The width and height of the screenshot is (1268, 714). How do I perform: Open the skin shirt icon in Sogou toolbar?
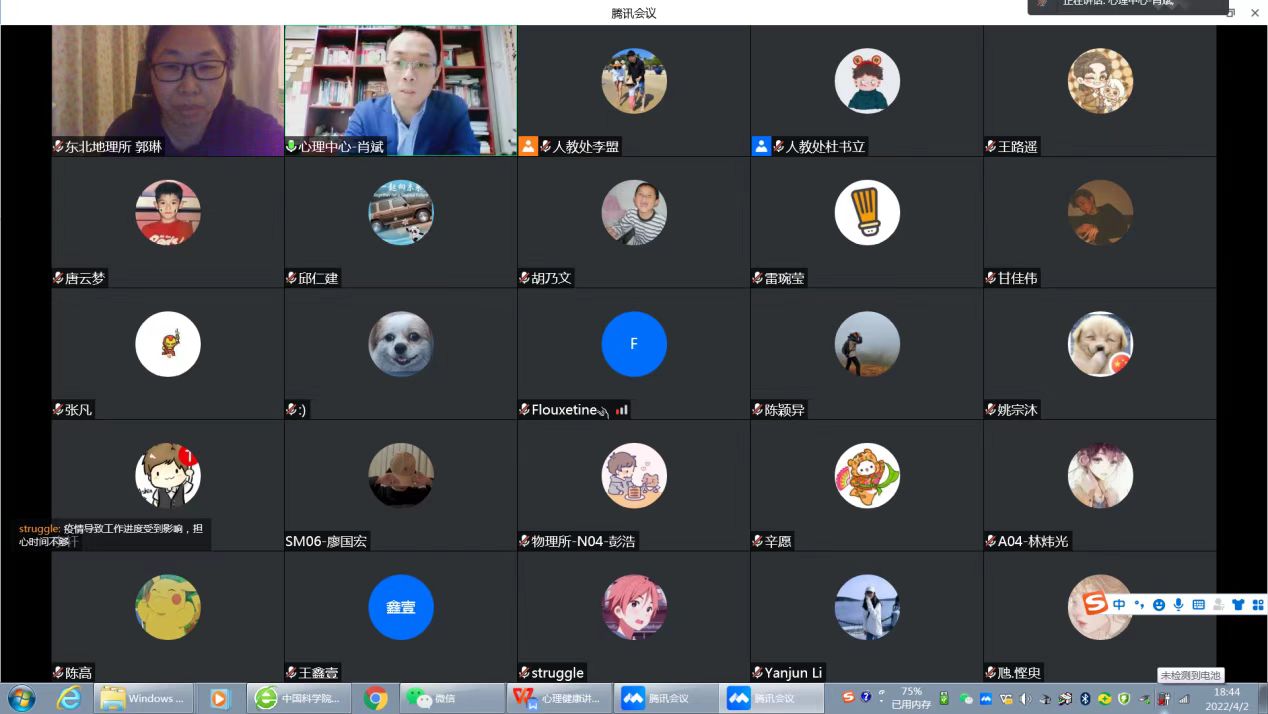click(x=1238, y=605)
